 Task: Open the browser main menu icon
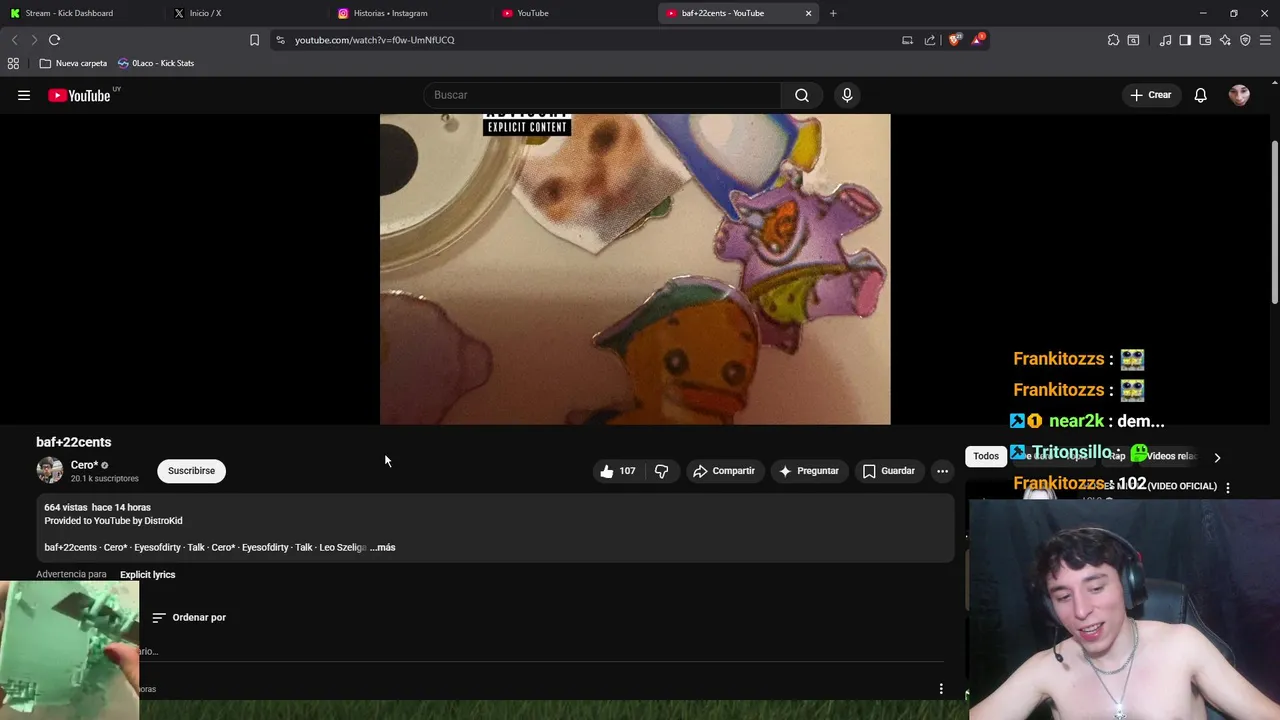1266,40
